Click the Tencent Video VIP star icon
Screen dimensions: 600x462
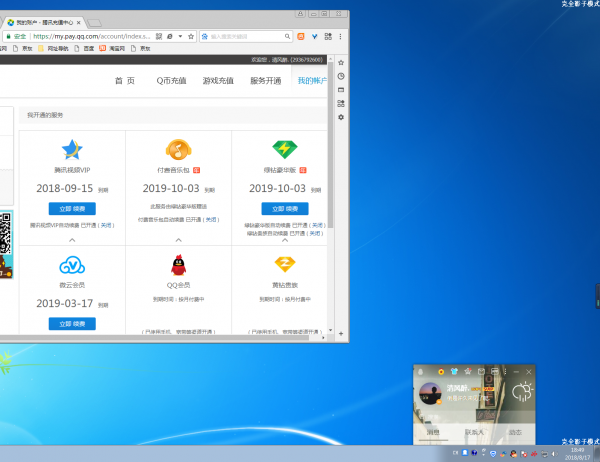[72, 149]
